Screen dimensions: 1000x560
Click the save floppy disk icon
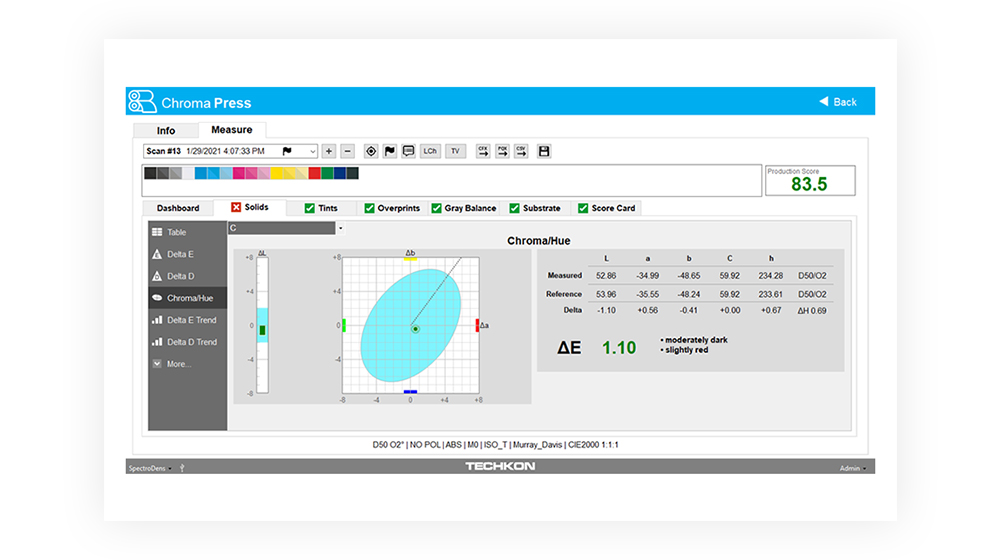tap(544, 151)
